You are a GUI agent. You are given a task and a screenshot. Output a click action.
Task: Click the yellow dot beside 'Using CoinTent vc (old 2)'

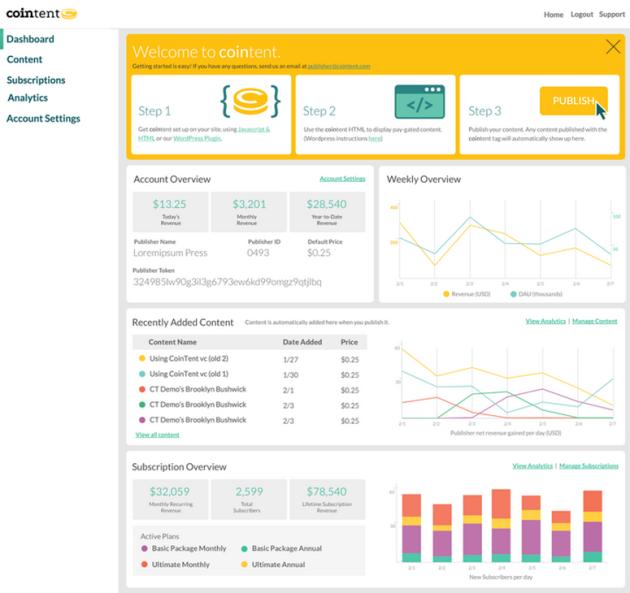click(142, 358)
